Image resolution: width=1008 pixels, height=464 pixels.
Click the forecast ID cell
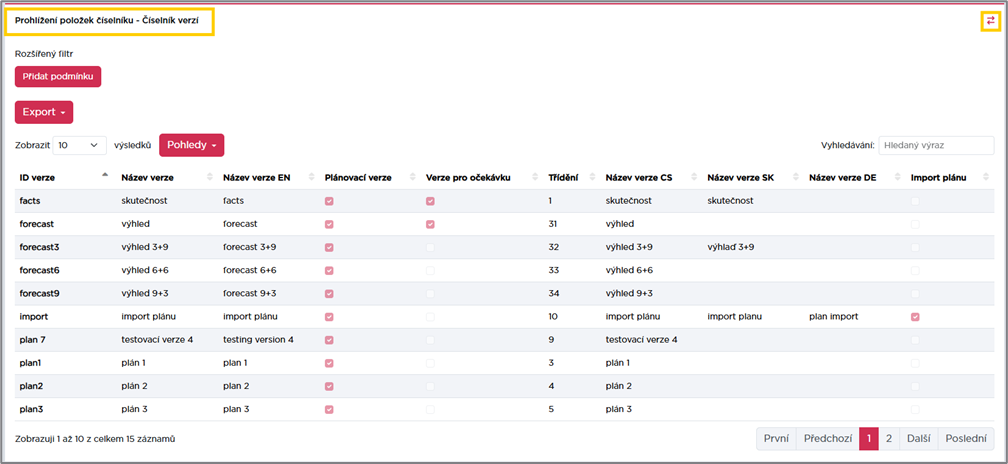point(66,224)
